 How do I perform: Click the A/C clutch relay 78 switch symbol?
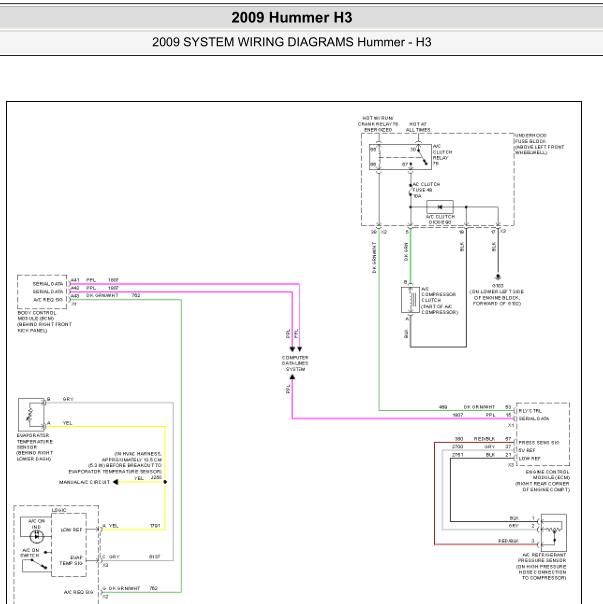[422, 157]
